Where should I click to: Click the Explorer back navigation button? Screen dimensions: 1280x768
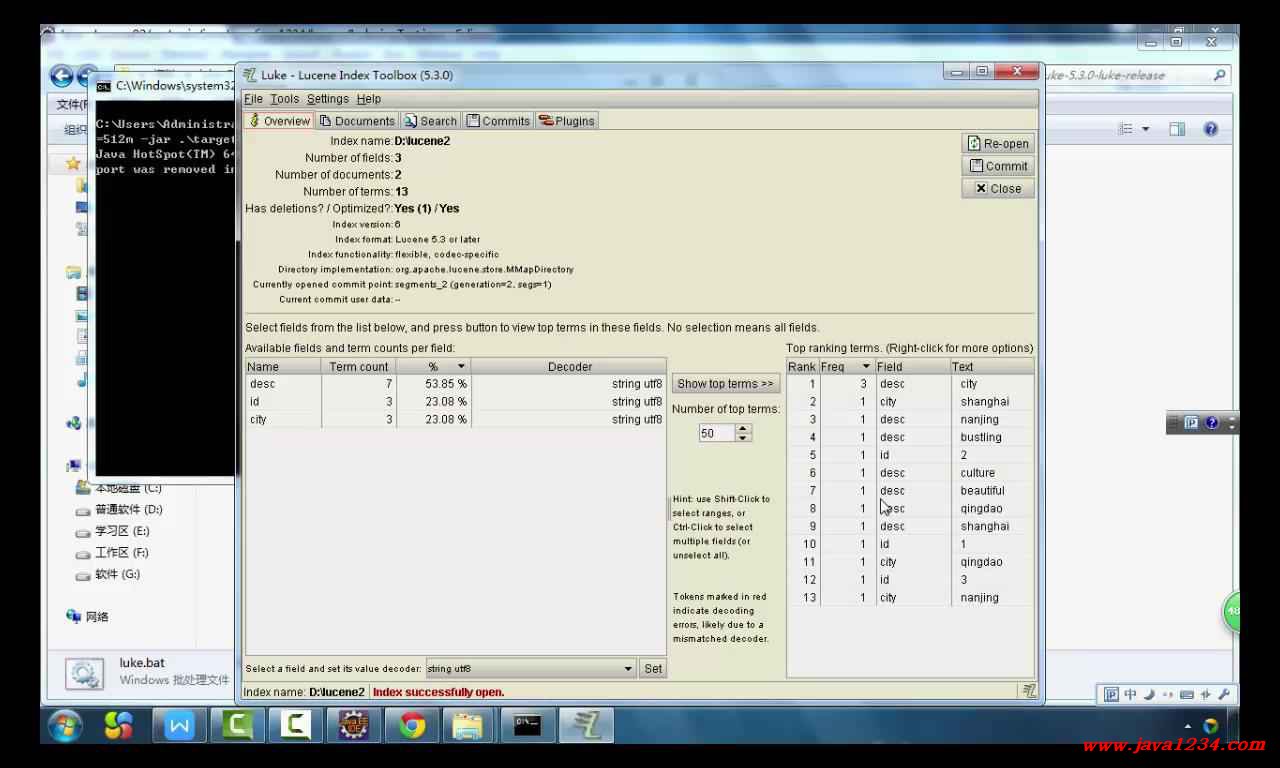pyautogui.click(x=61, y=76)
